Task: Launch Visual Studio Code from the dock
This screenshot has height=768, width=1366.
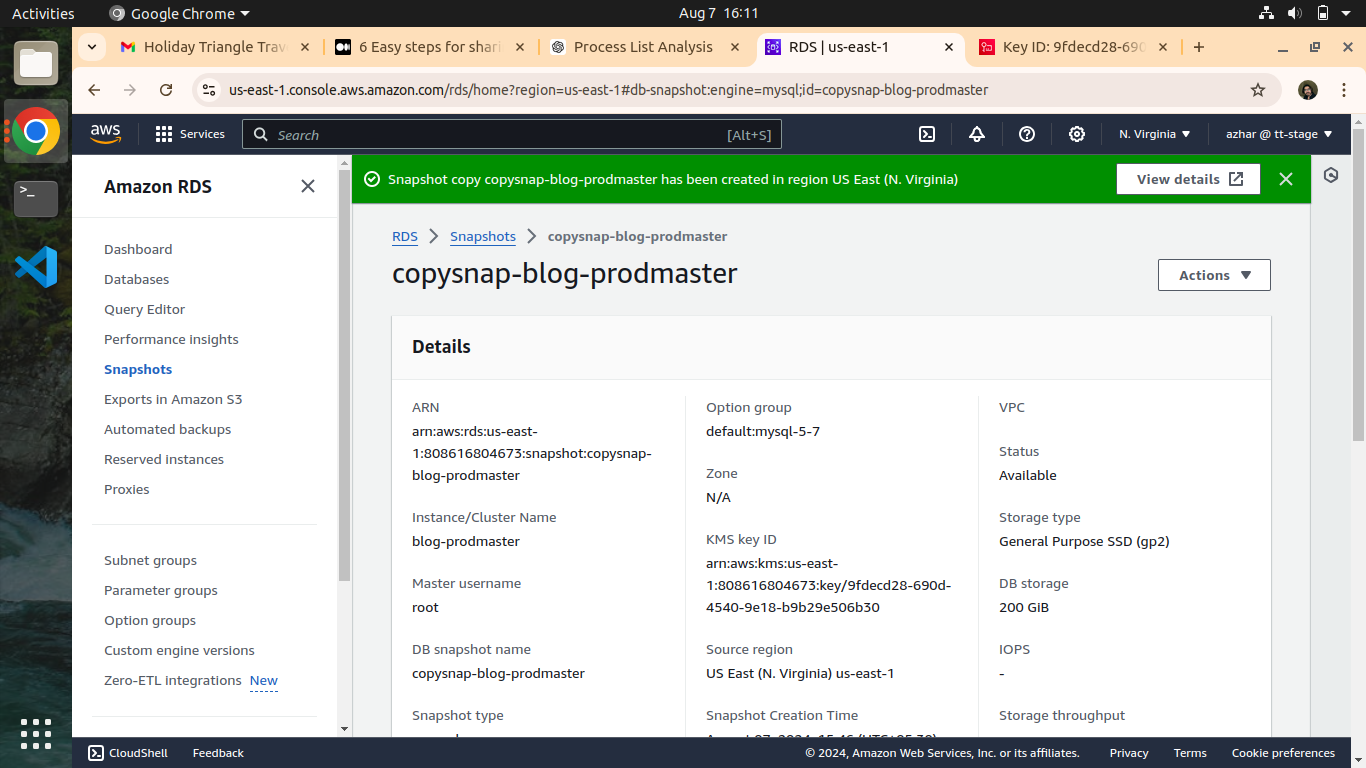Action: coord(36,267)
